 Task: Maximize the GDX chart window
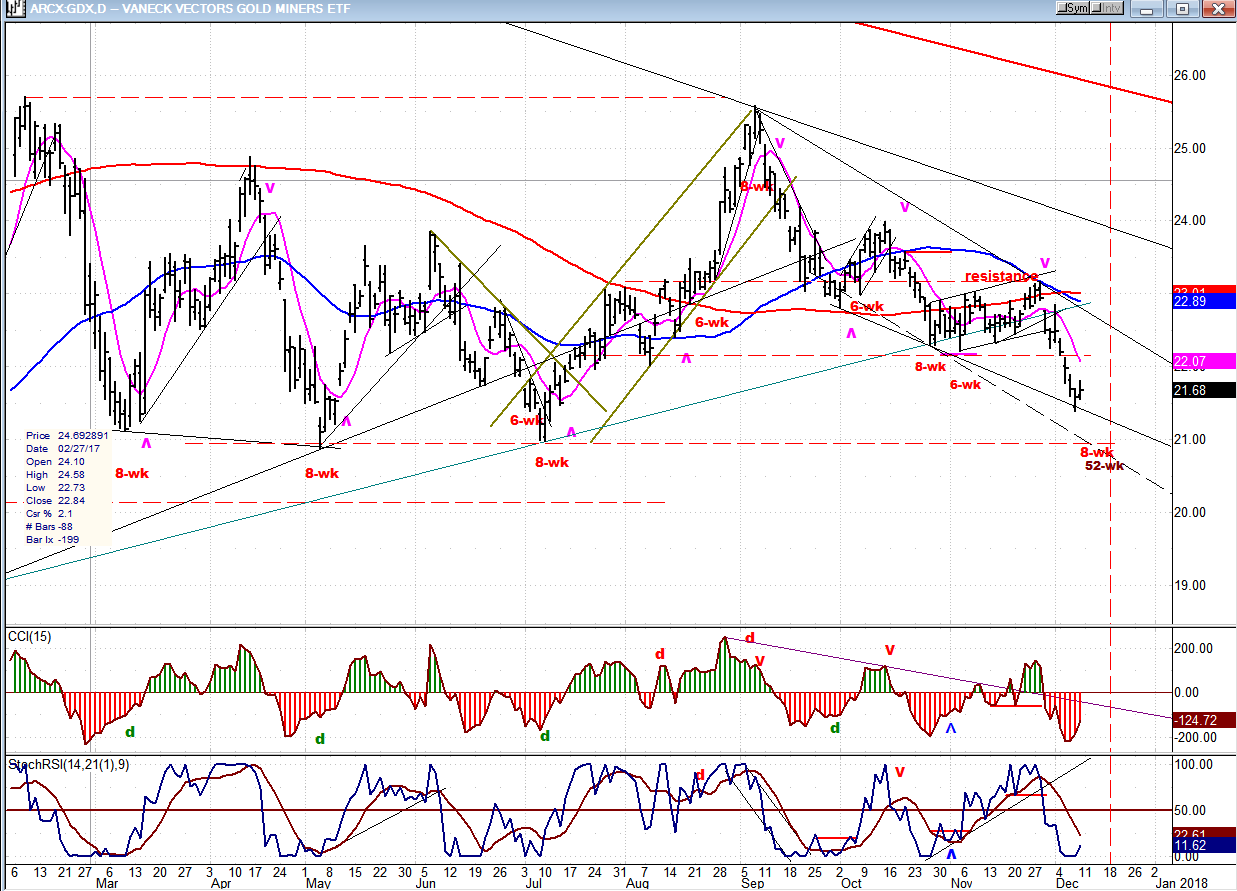coord(1183,9)
